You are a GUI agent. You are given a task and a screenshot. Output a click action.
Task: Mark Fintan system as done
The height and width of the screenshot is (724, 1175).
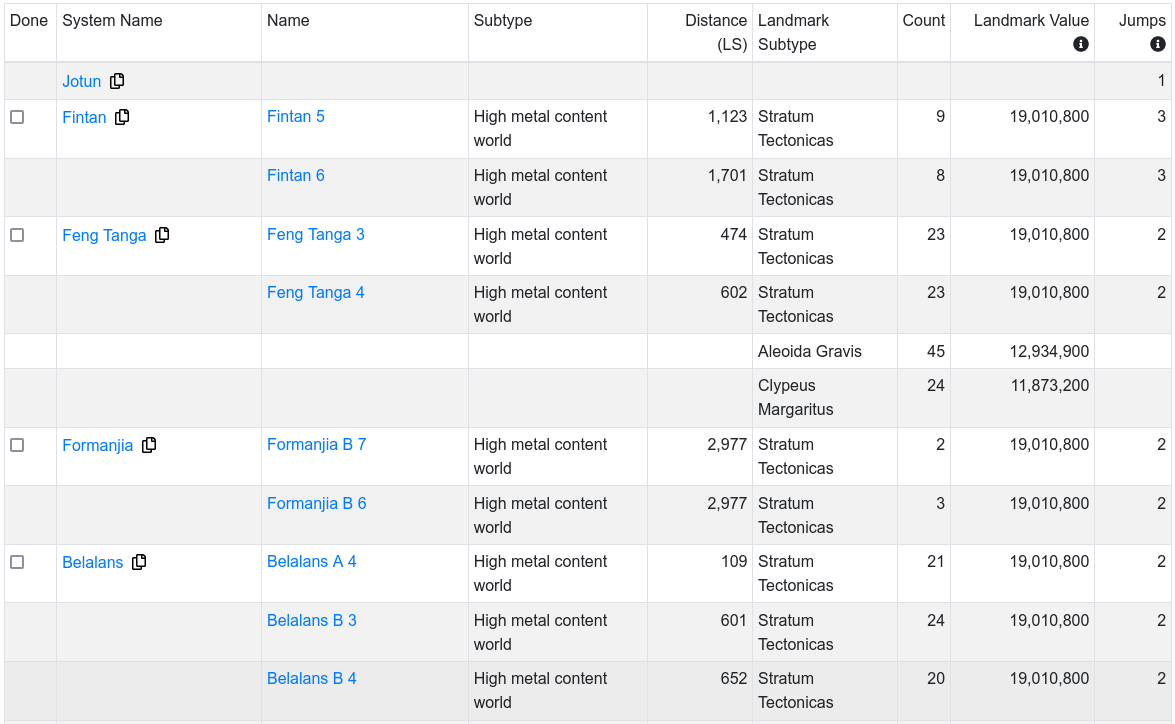17,117
